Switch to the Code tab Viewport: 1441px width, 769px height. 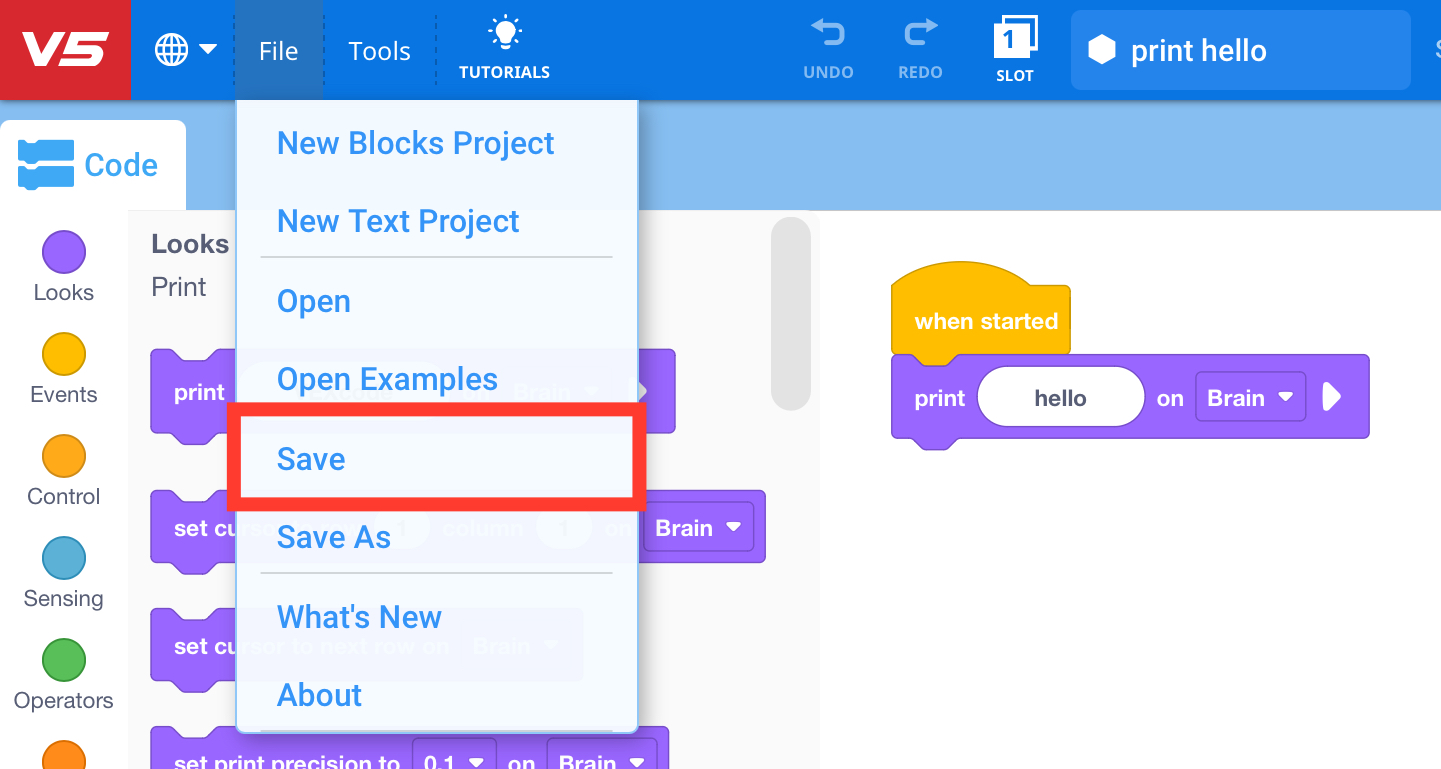[x=93, y=164]
